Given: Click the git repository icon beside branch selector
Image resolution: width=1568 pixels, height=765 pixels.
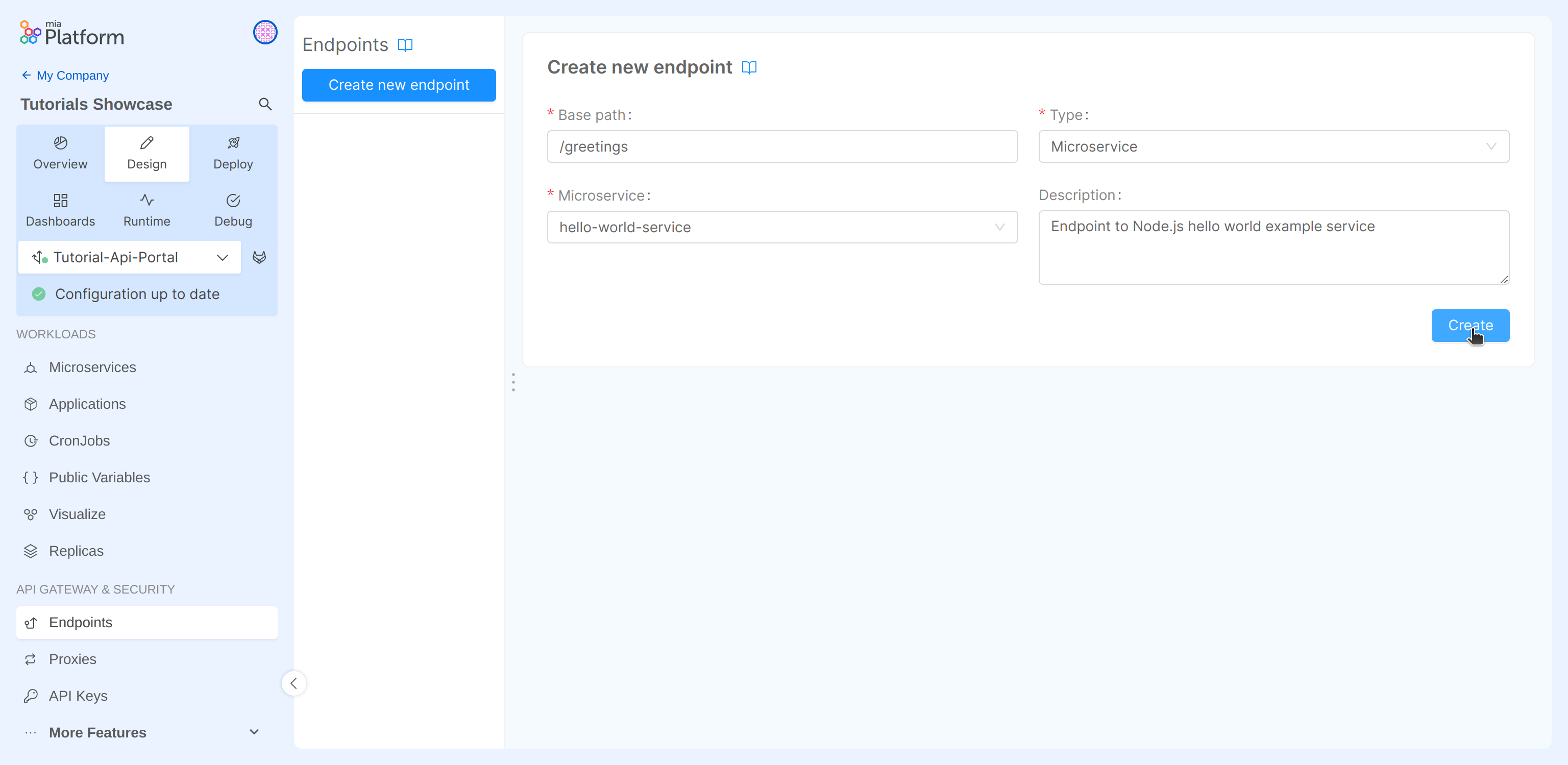Looking at the screenshot, I should pos(259,257).
